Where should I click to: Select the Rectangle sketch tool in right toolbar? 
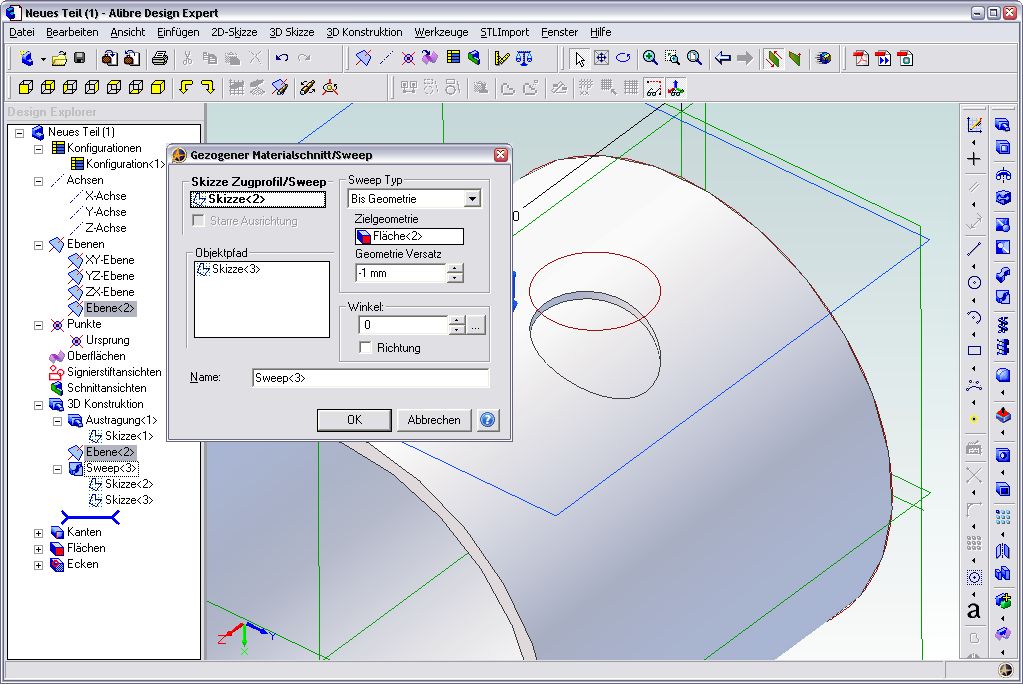pos(974,350)
